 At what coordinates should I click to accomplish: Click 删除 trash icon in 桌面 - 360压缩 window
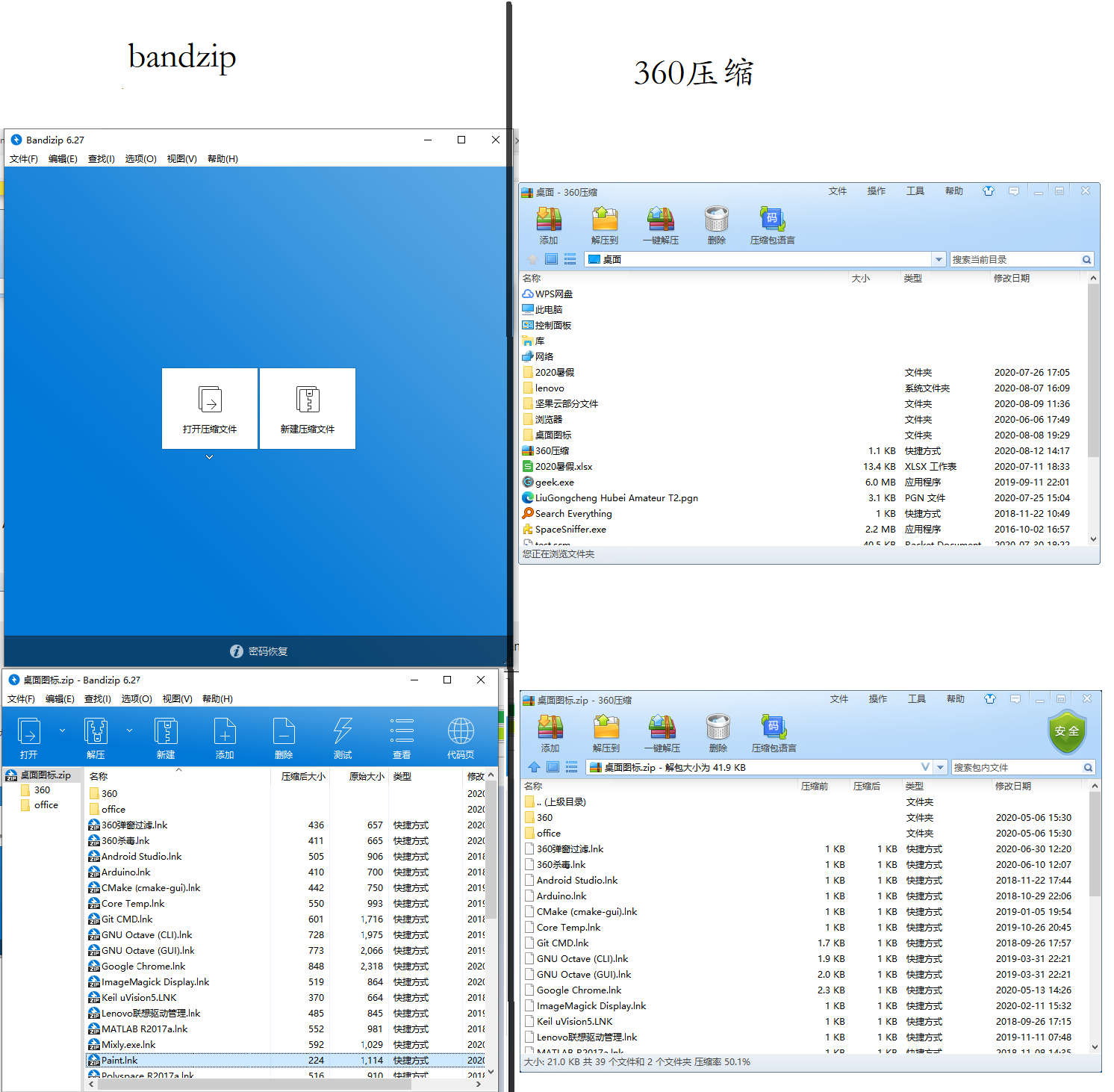click(717, 226)
